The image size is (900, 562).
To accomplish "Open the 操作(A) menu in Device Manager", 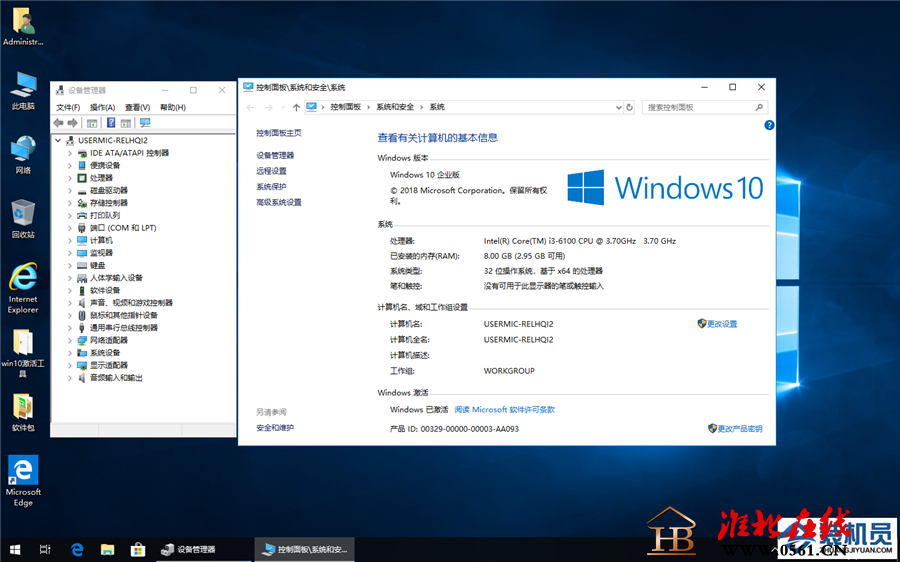I will (x=102, y=107).
